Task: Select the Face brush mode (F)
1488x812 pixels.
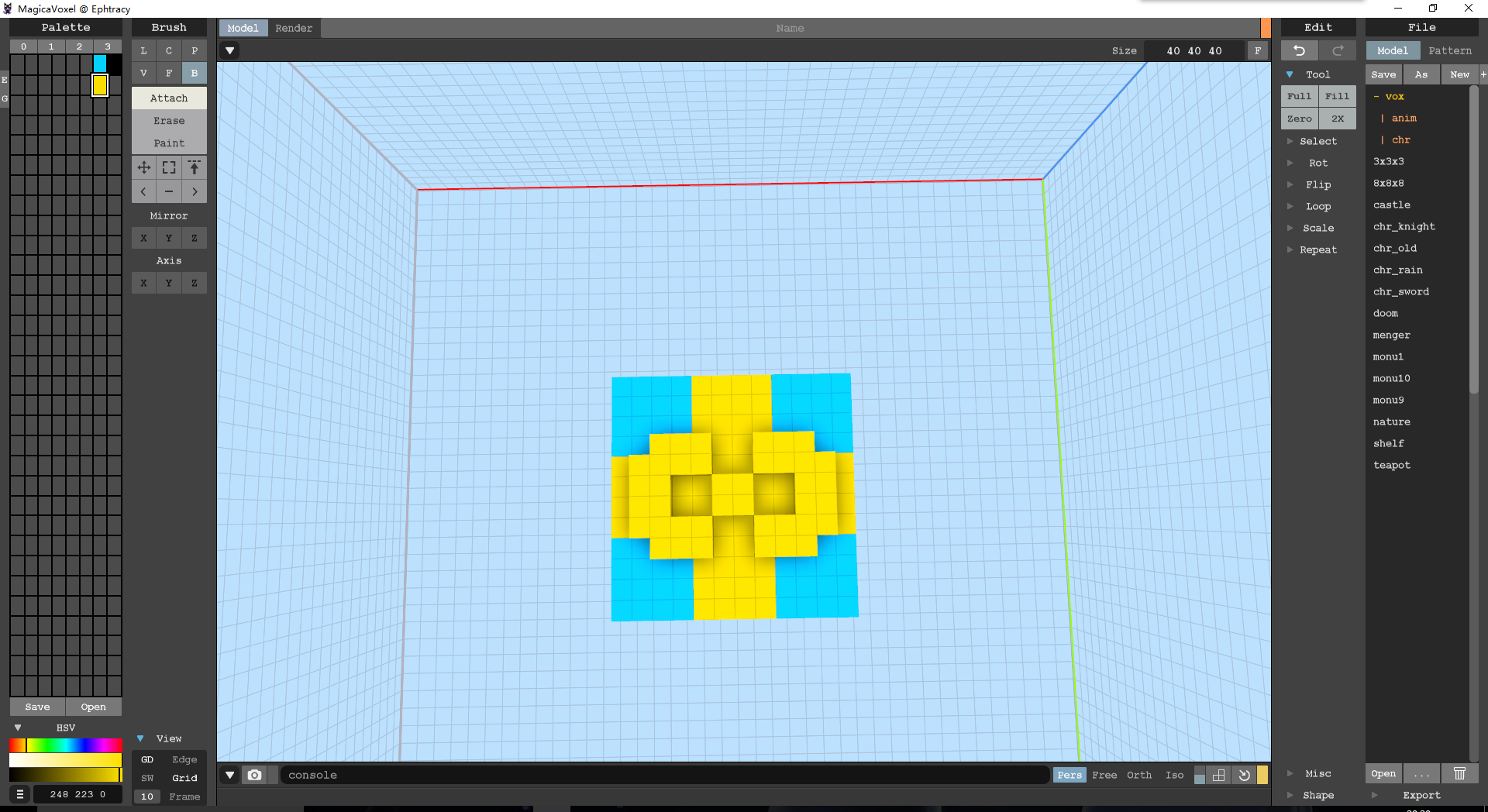Action: point(169,73)
